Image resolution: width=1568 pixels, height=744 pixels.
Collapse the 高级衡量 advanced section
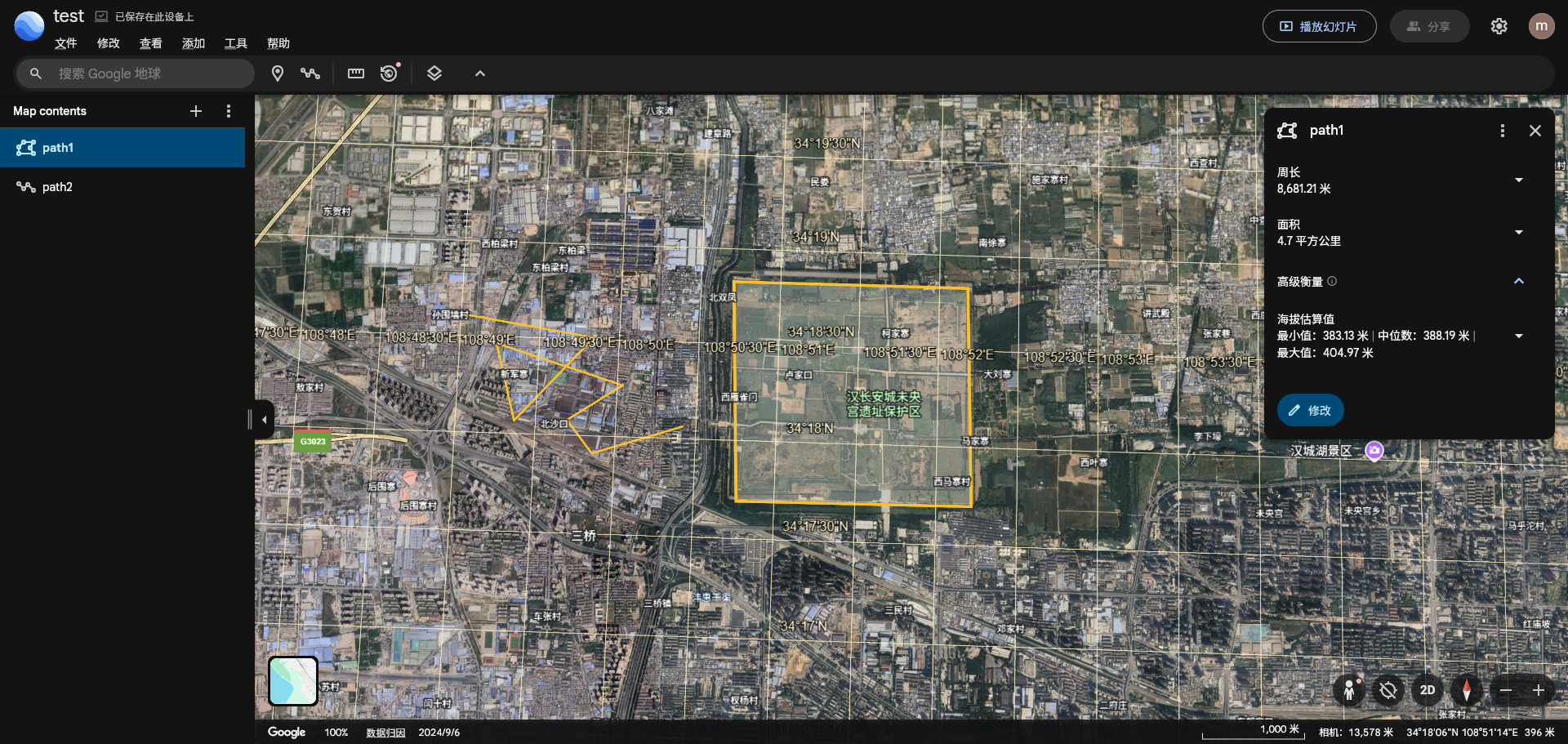tap(1518, 282)
